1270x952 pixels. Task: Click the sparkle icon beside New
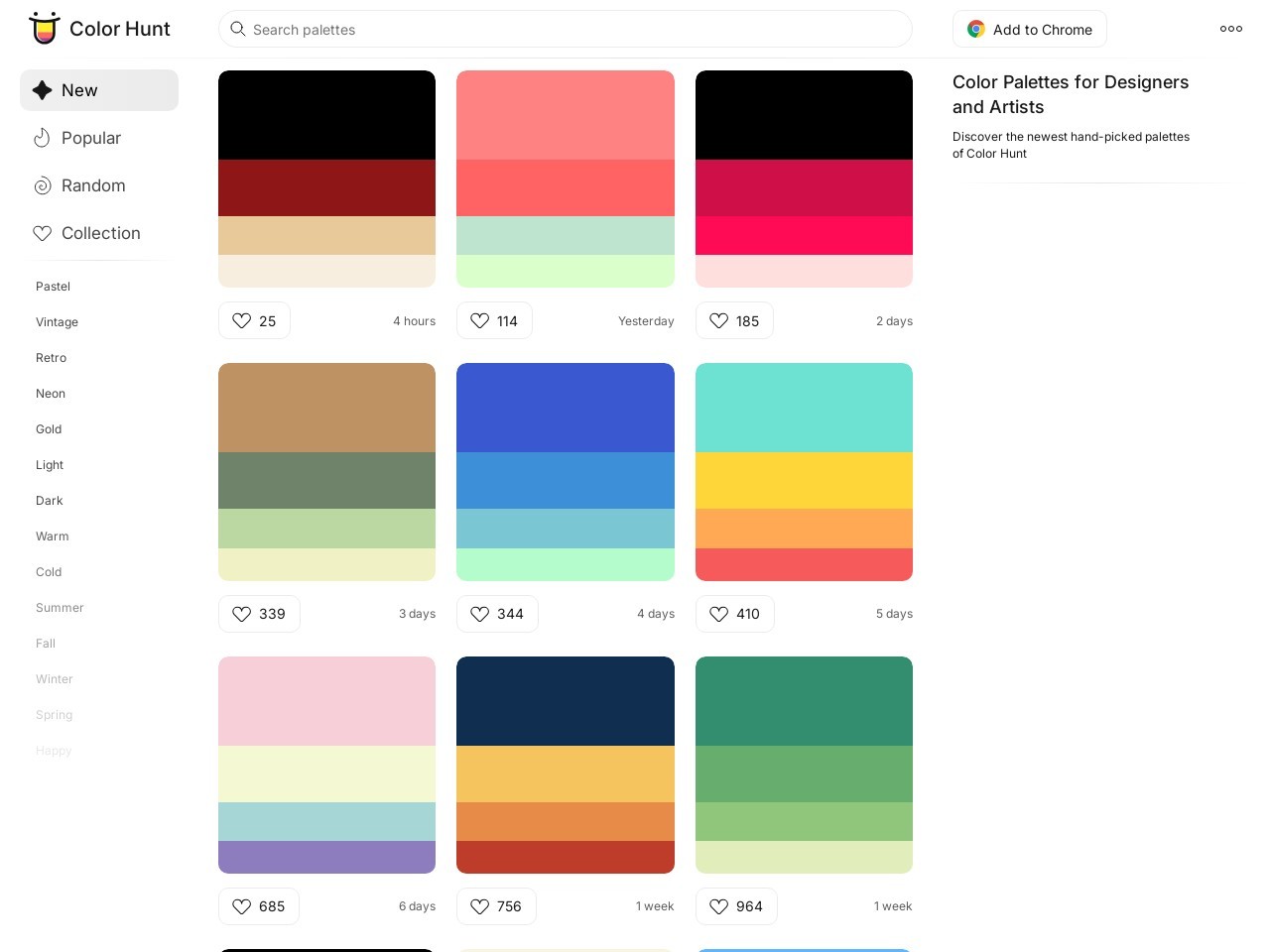pyautogui.click(x=42, y=90)
